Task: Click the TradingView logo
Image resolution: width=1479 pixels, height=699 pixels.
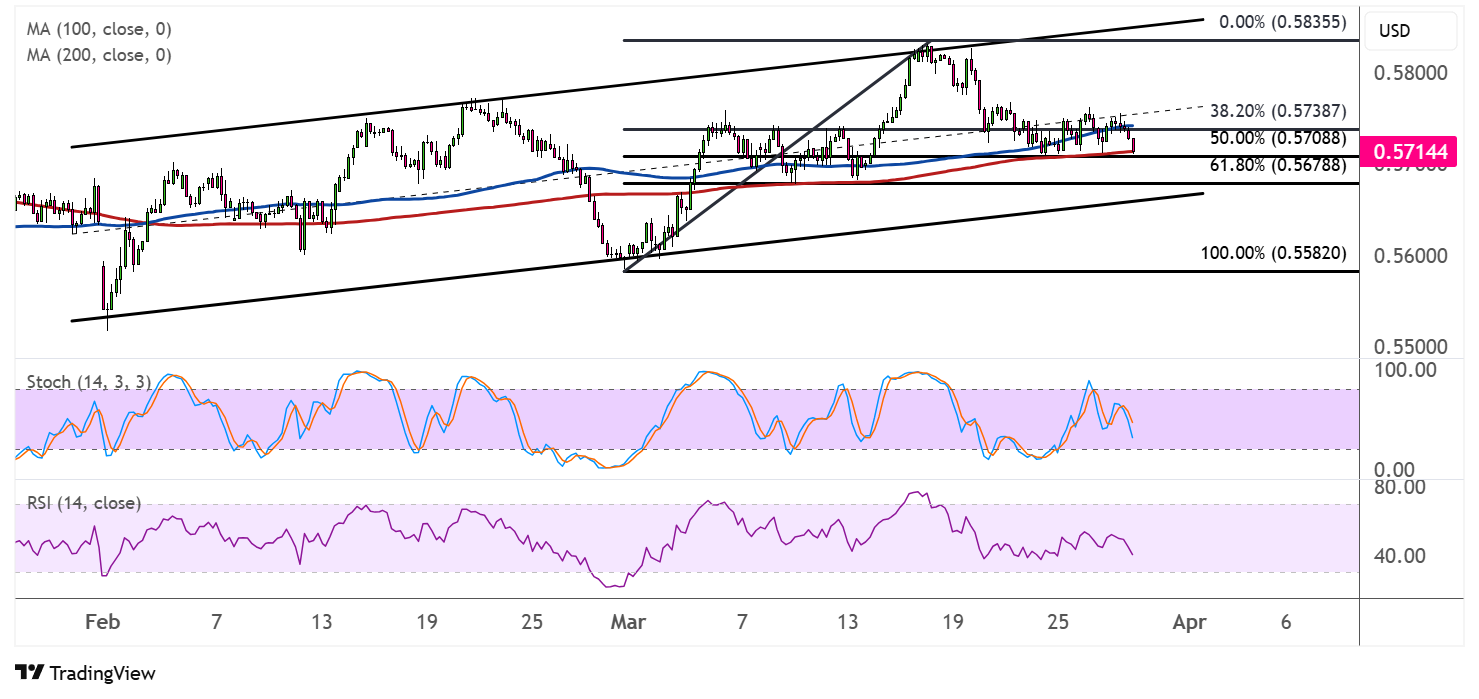Action: tap(85, 673)
